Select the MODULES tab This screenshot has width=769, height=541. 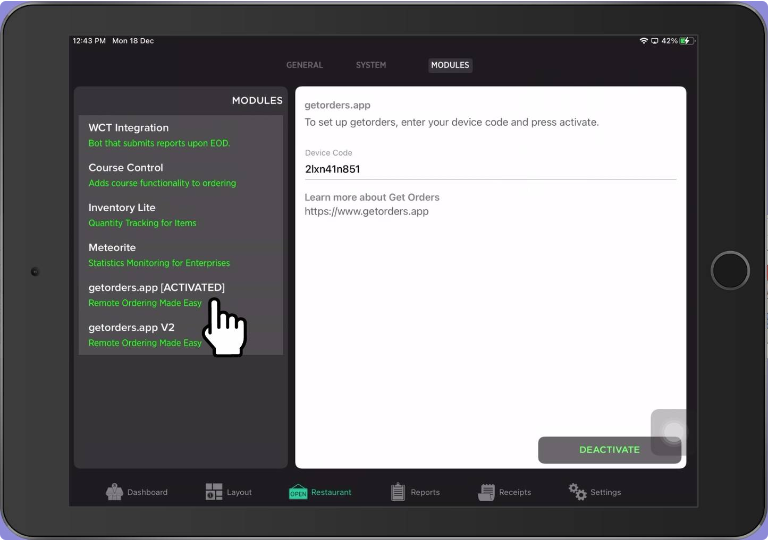[x=450, y=65]
